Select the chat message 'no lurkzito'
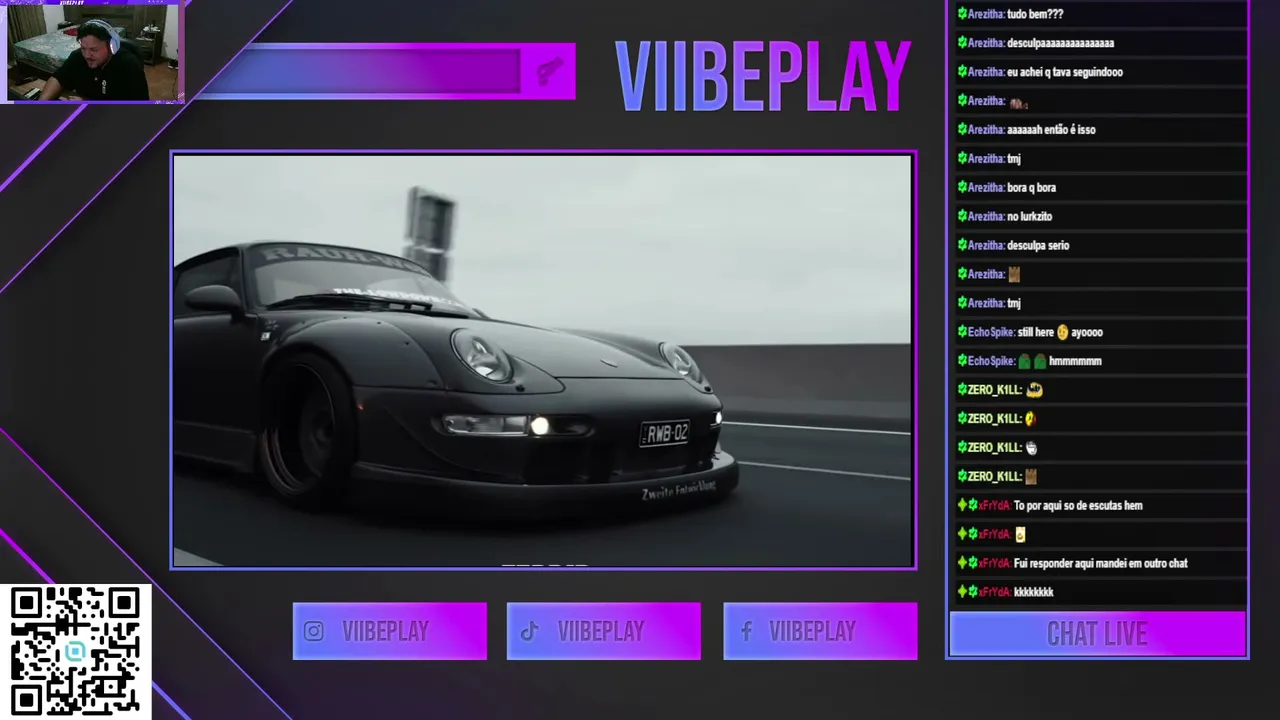1280x720 pixels. pos(1029,216)
